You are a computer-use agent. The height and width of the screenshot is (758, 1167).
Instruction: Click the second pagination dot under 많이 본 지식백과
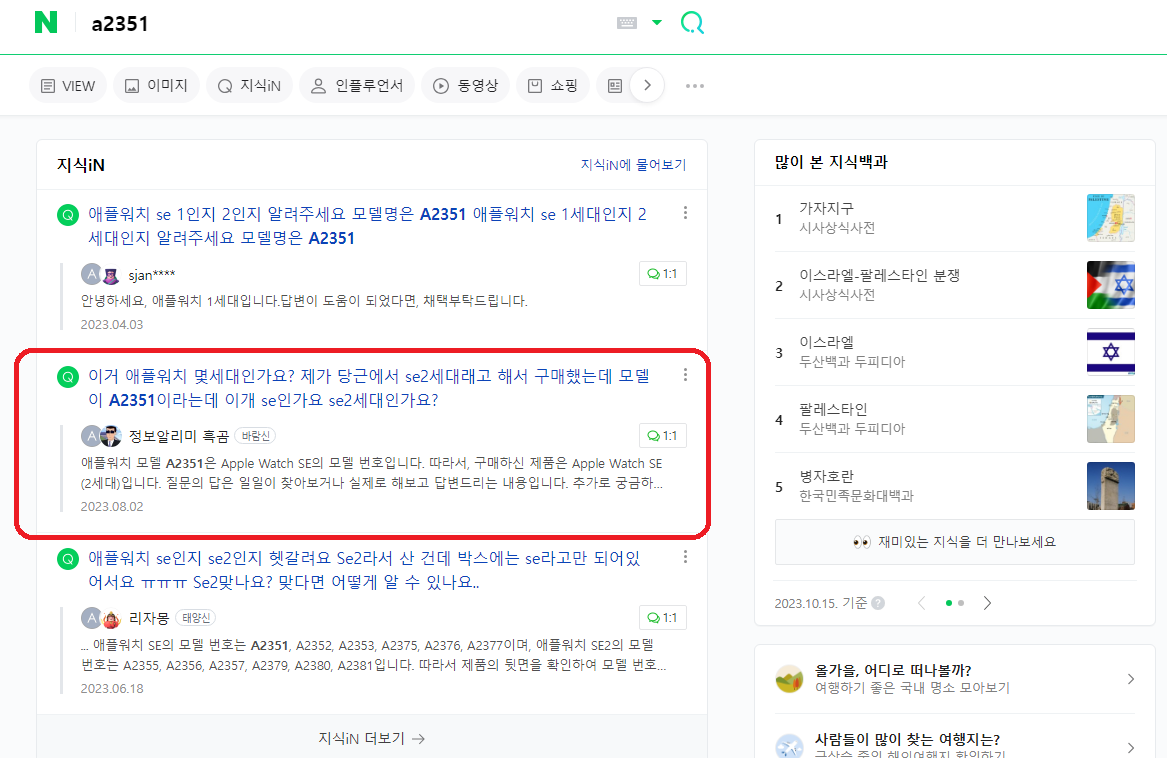click(x=962, y=603)
